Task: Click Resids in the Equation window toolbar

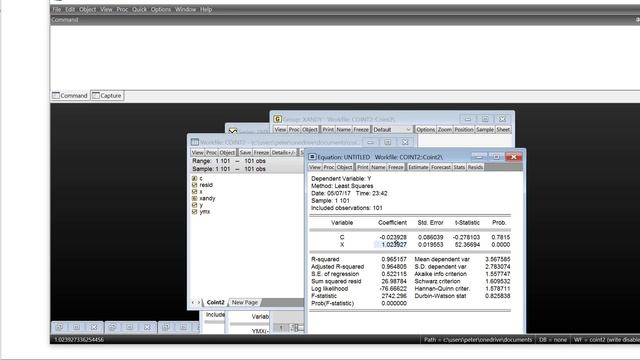Action: click(x=475, y=167)
